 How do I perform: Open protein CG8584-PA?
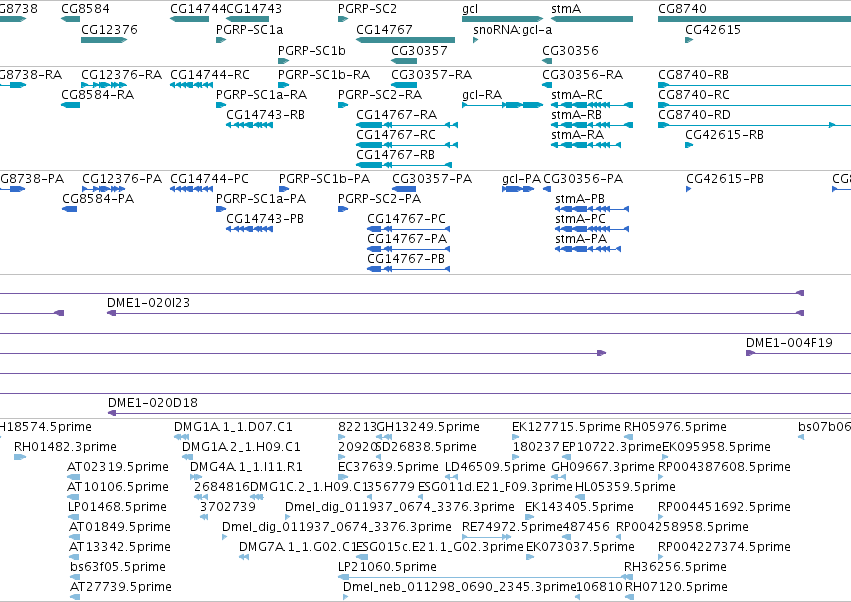pyautogui.click(x=98, y=199)
